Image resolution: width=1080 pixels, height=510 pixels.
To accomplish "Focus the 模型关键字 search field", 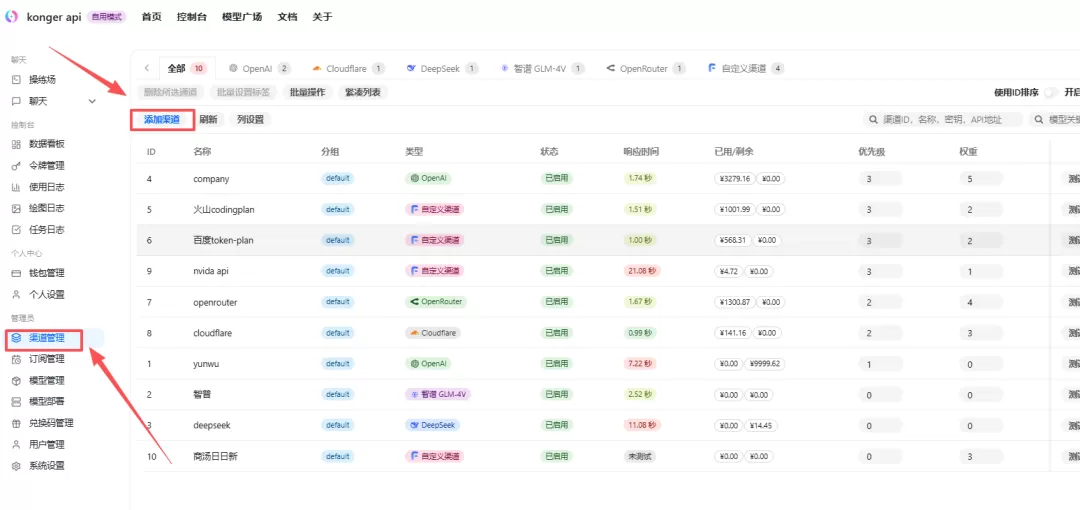I will (1055, 119).
